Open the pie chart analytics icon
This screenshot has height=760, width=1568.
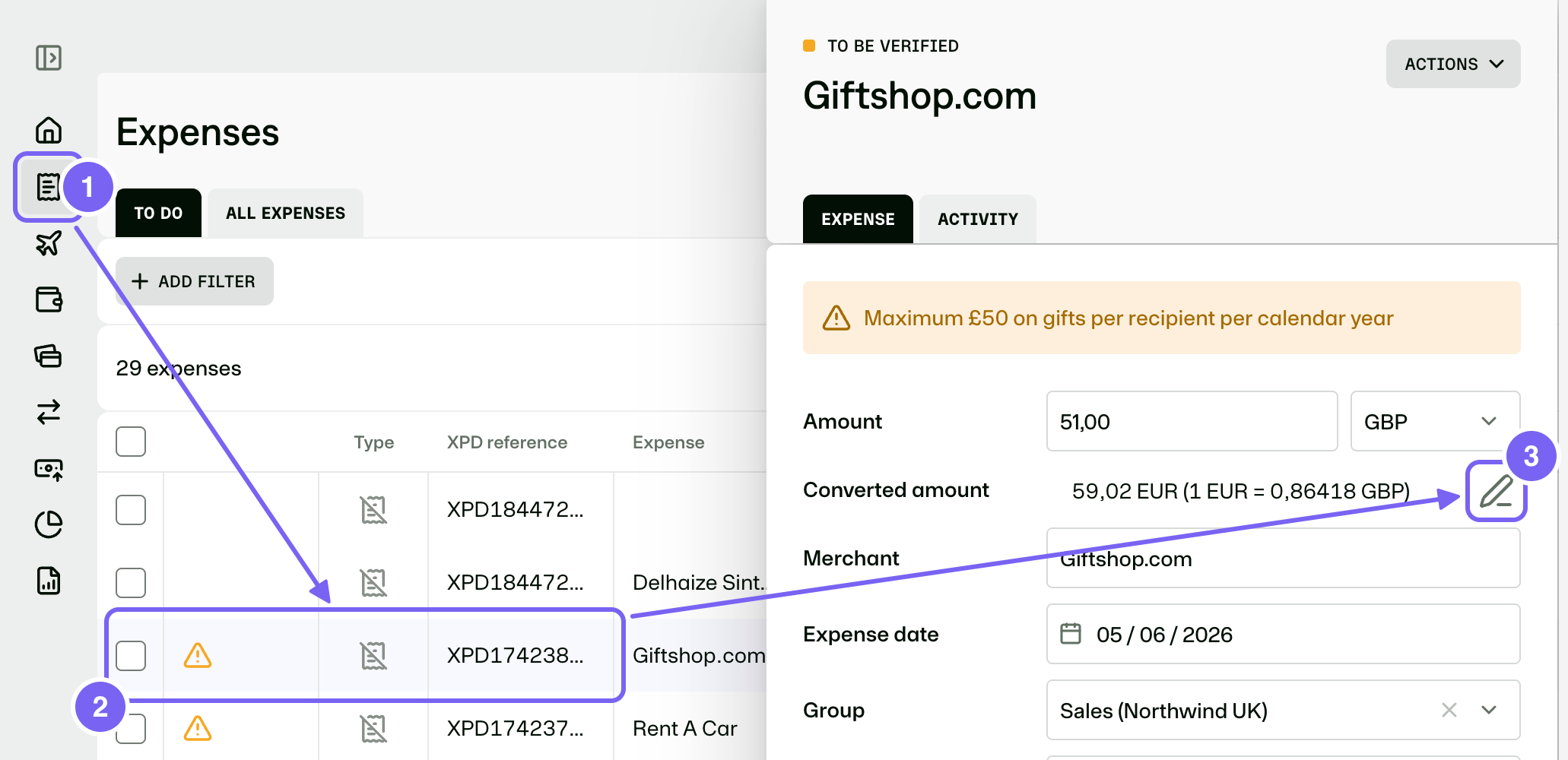pos(49,524)
